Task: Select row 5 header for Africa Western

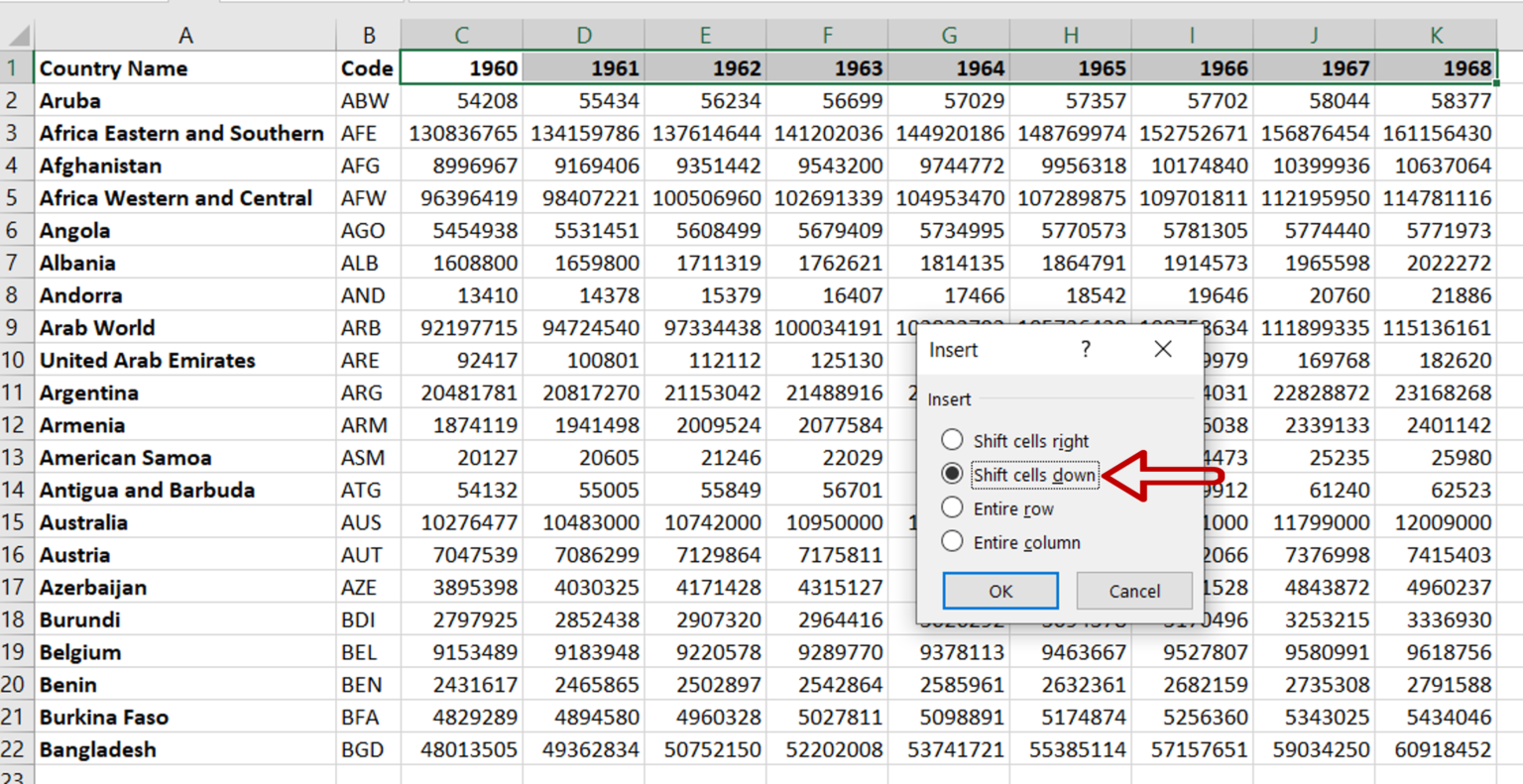Action: (16, 197)
